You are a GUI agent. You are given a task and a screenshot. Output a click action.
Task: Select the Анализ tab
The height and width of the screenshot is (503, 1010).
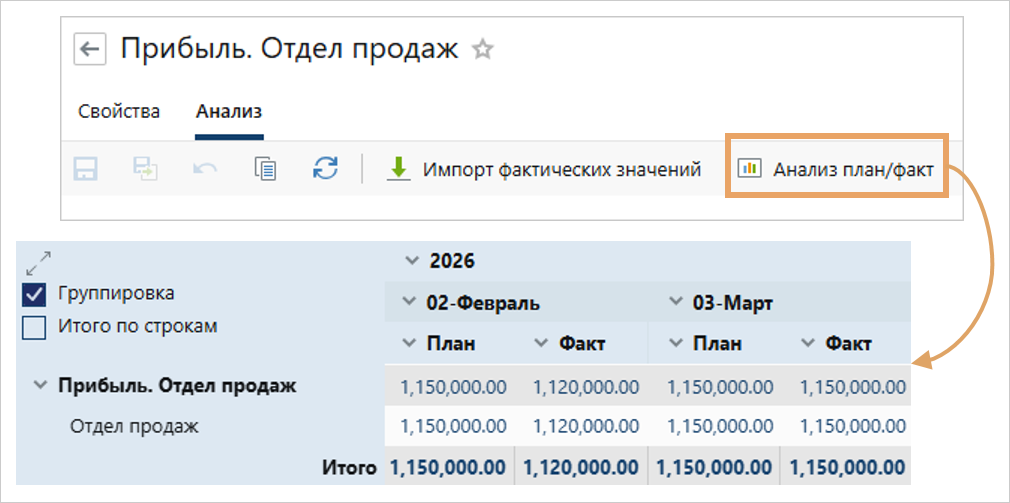(229, 111)
